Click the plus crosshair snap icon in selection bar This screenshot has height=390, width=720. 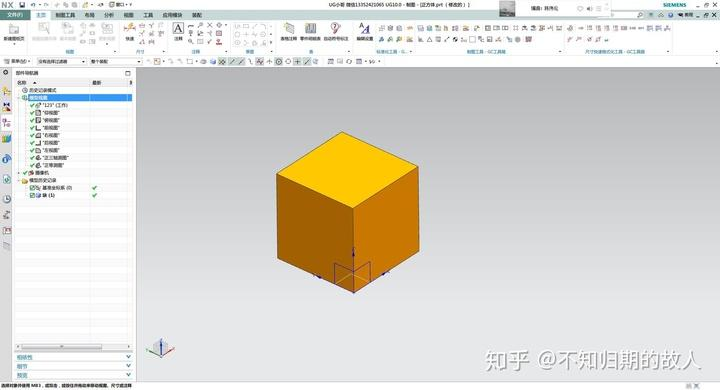point(298,61)
